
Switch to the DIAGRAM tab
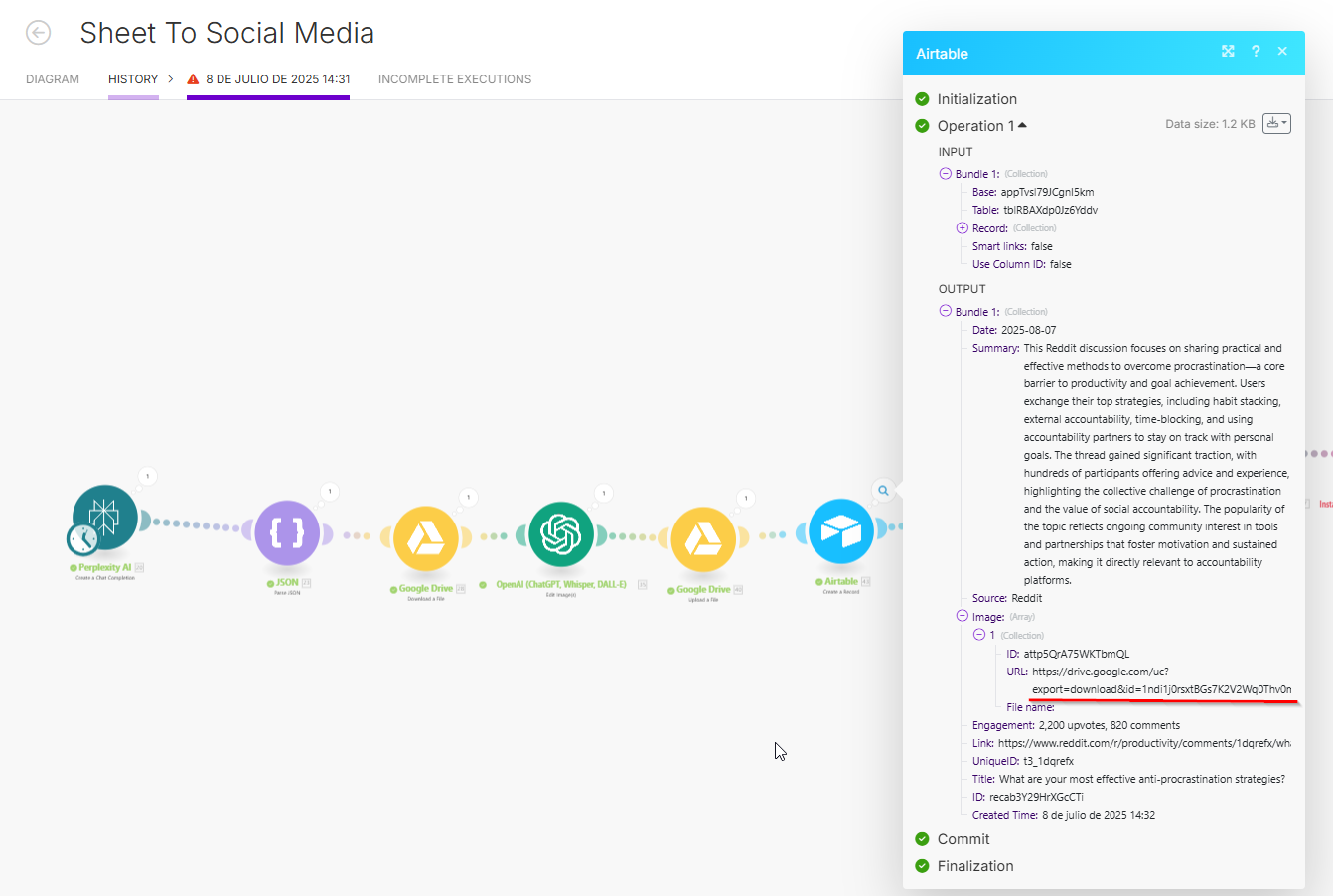click(53, 79)
